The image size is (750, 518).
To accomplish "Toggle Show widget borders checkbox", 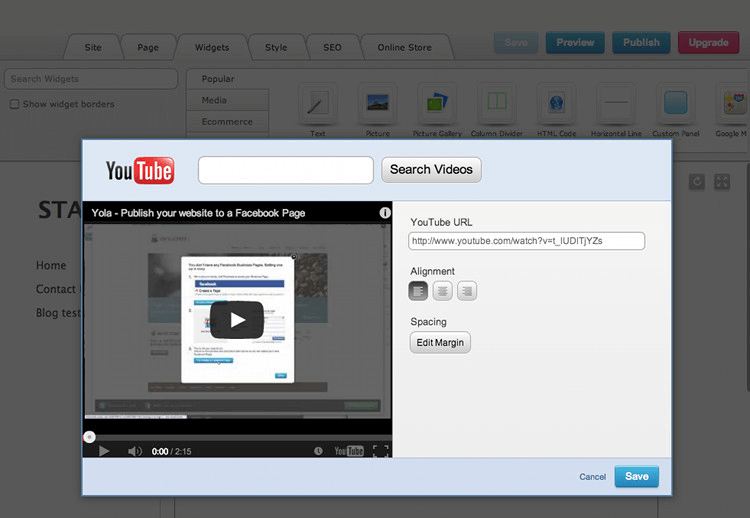I will tap(15, 104).
